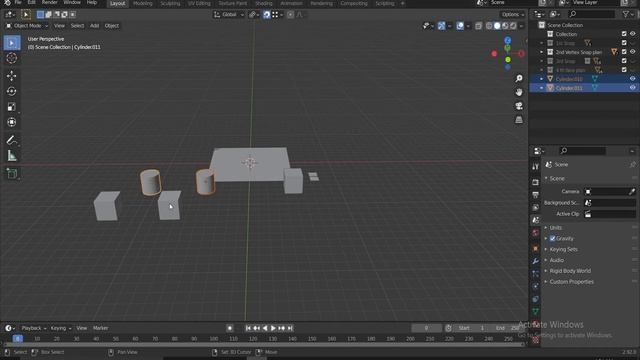Open the Particles properties tab
This screenshot has height=360, width=640.
pos(536,273)
